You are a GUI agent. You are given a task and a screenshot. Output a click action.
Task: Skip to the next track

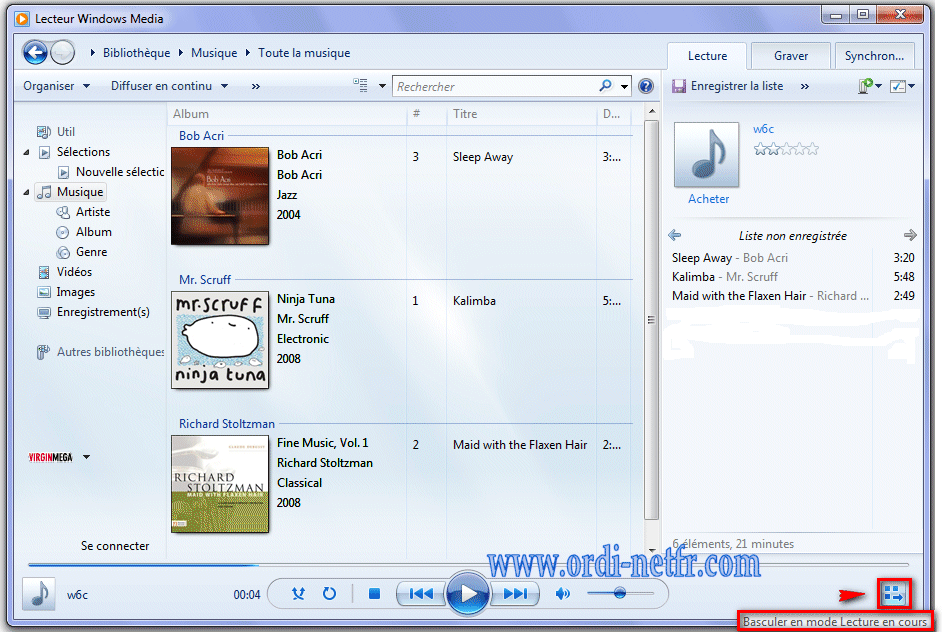515,594
